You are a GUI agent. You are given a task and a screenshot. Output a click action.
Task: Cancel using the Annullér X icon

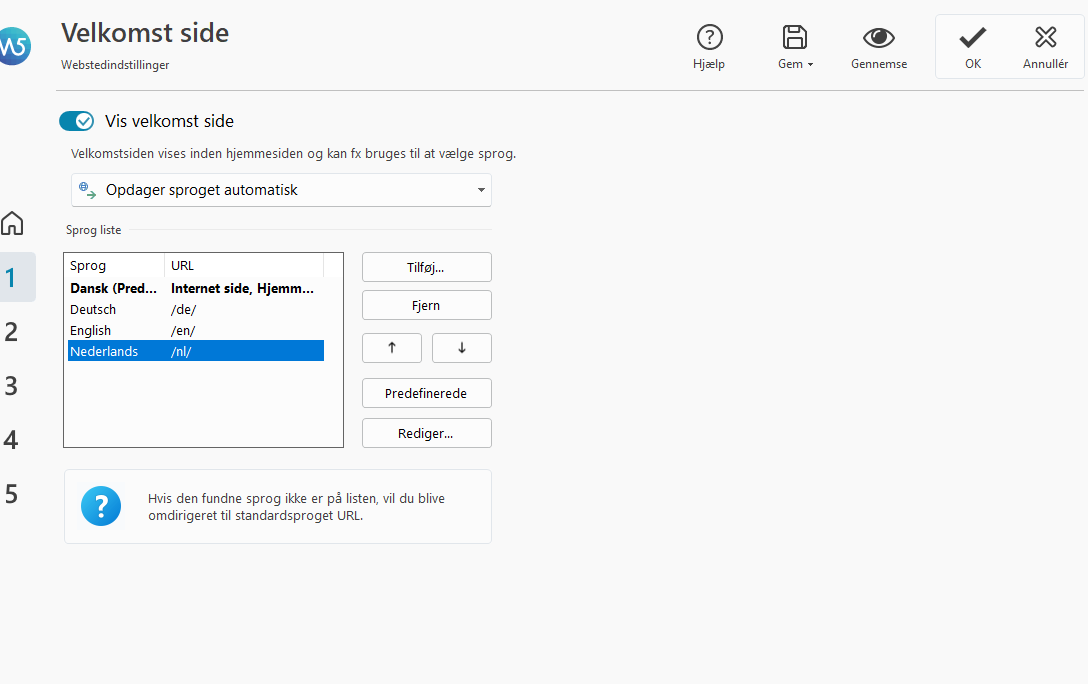coord(1045,38)
